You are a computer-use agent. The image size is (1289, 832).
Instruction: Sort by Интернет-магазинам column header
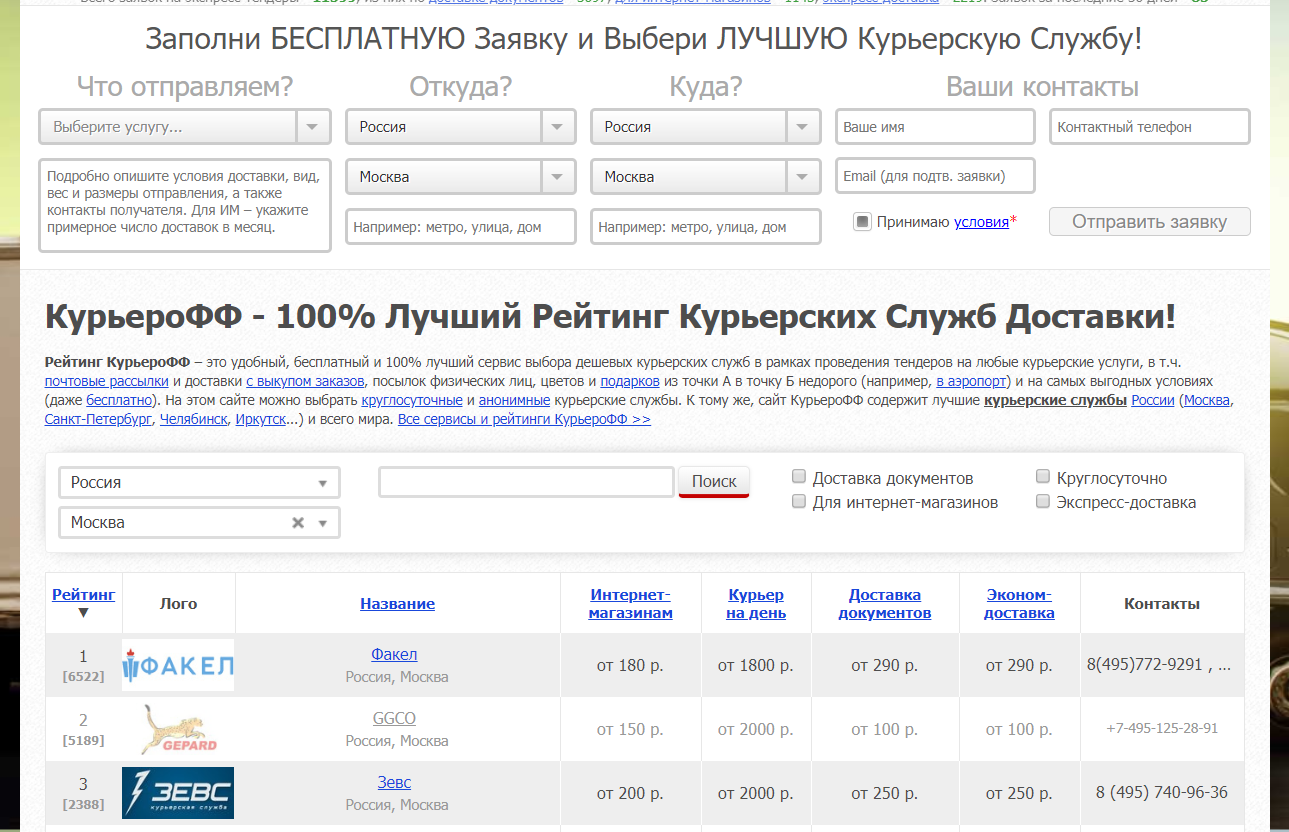(x=631, y=604)
